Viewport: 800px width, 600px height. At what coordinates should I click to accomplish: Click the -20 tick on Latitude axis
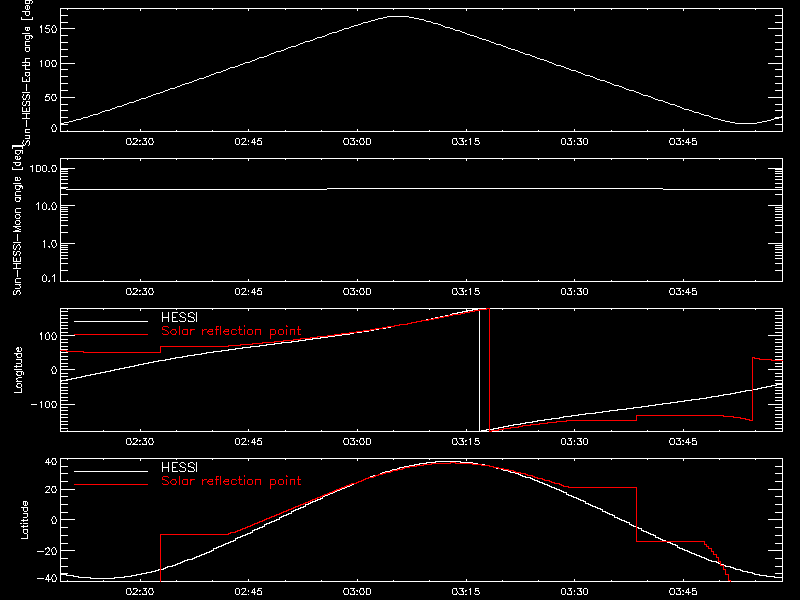[47, 551]
